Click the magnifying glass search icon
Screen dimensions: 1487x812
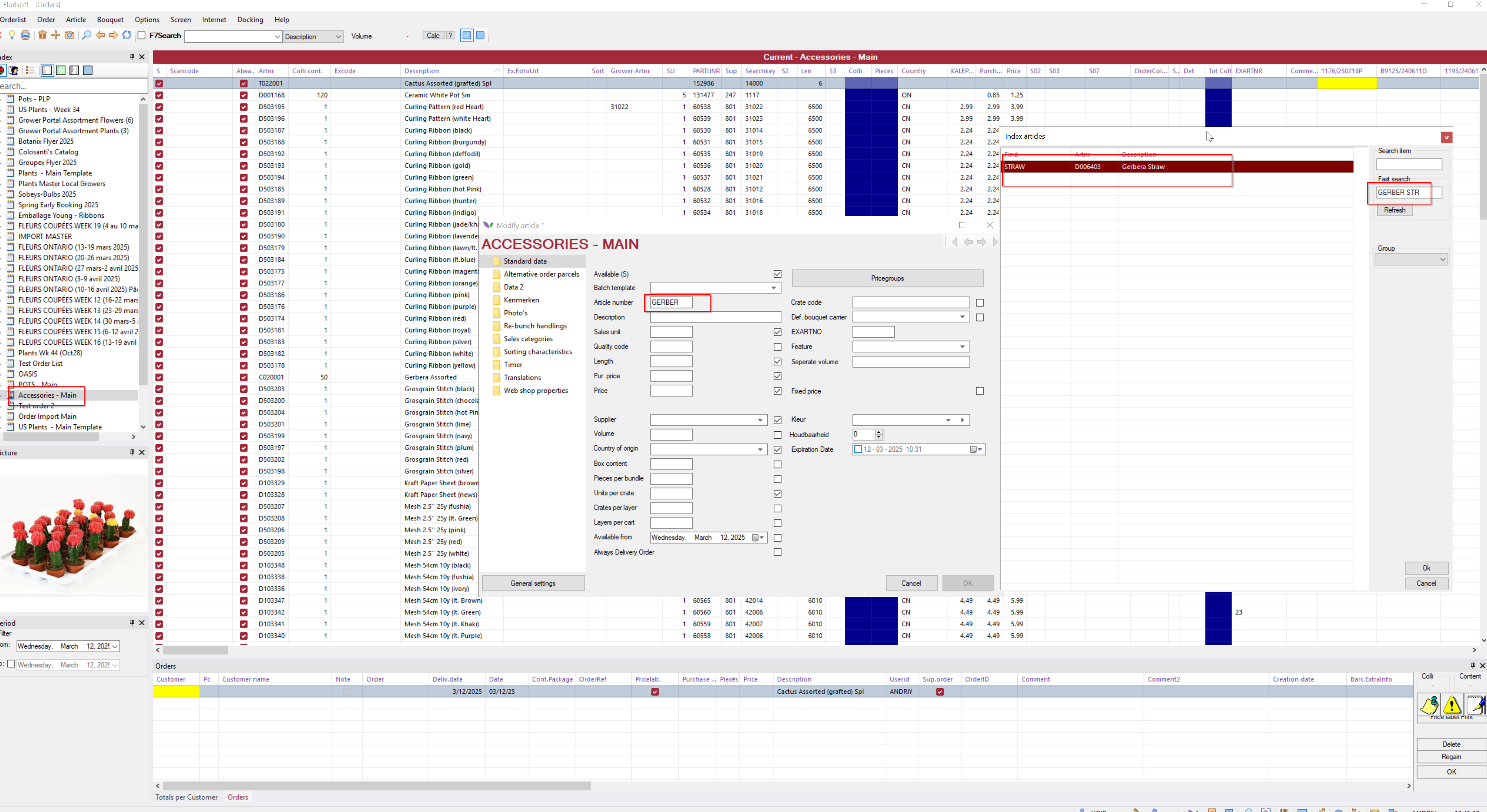(x=86, y=36)
